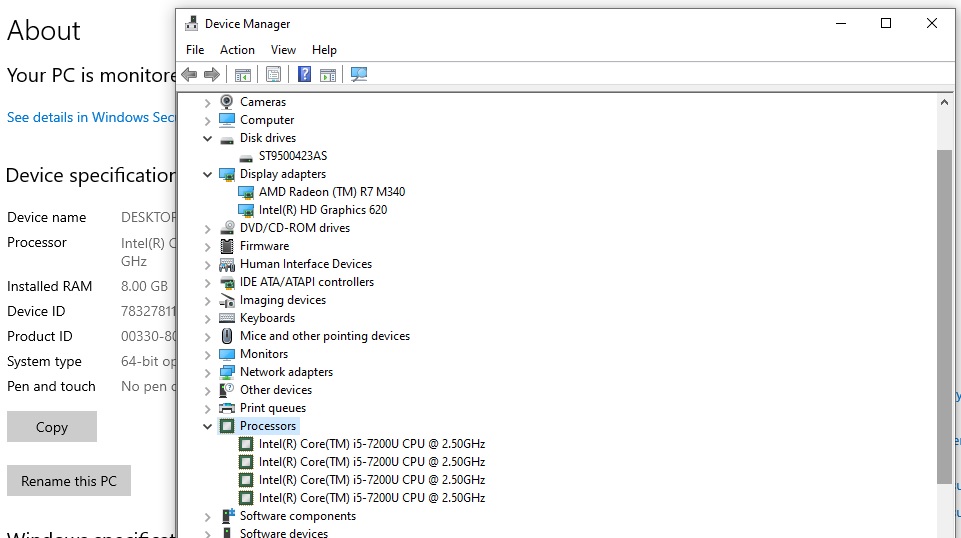Image resolution: width=961 pixels, height=538 pixels.
Task: Select AMD Radeon (TM) R7 M340 label
Action: (x=332, y=192)
